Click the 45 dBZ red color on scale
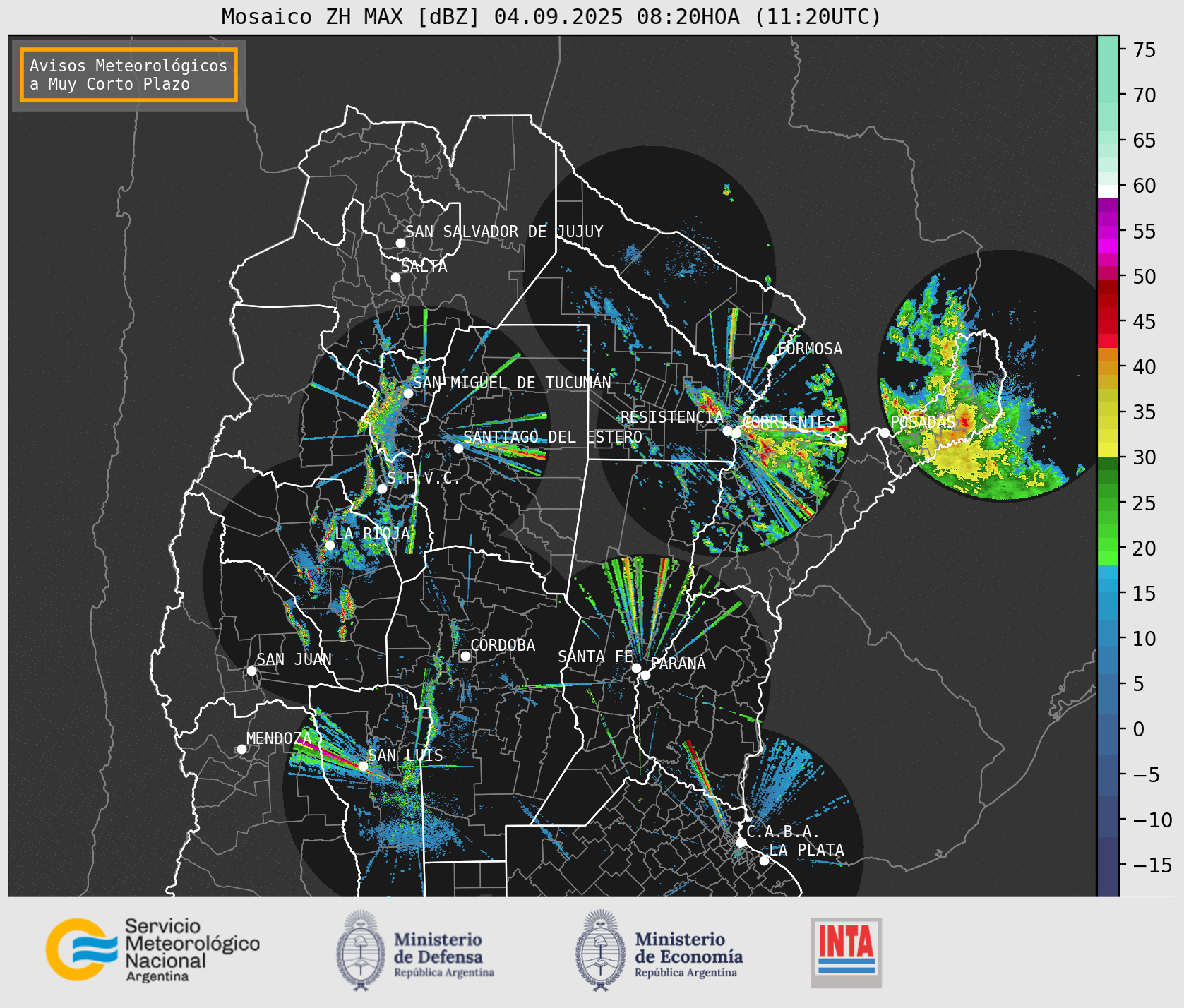The image size is (1184, 1008). 1108,320
